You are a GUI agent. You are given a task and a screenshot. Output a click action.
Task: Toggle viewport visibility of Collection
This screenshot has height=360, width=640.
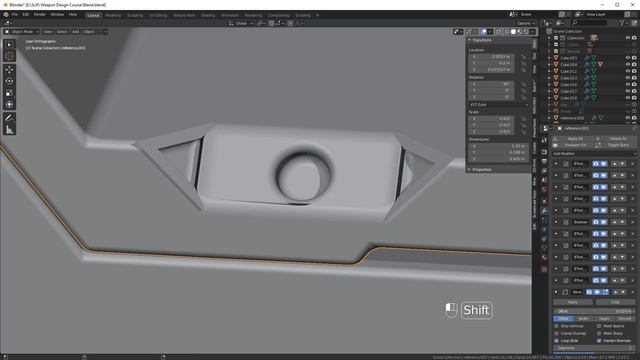point(628,38)
